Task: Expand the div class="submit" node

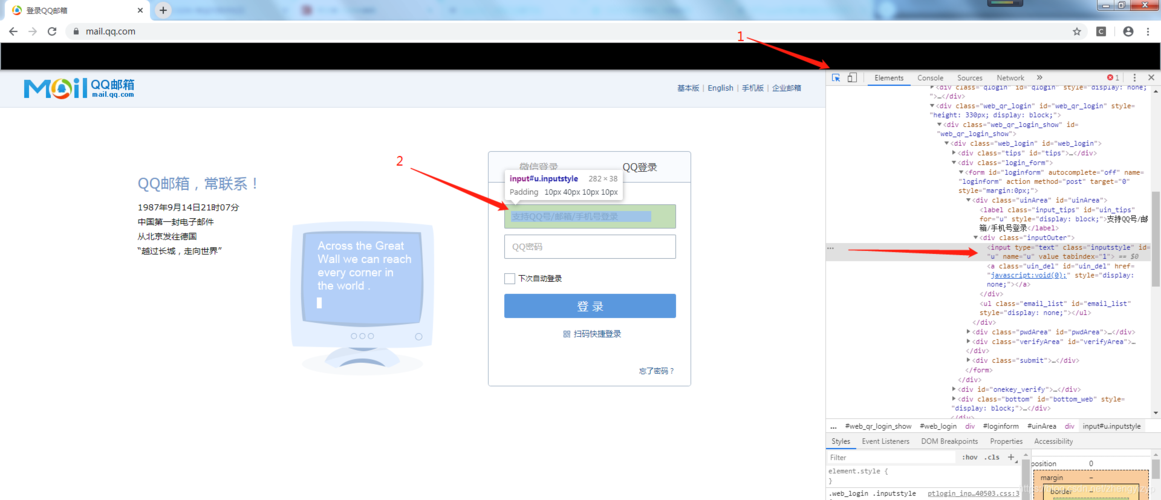Action: [x=968, y=360]
